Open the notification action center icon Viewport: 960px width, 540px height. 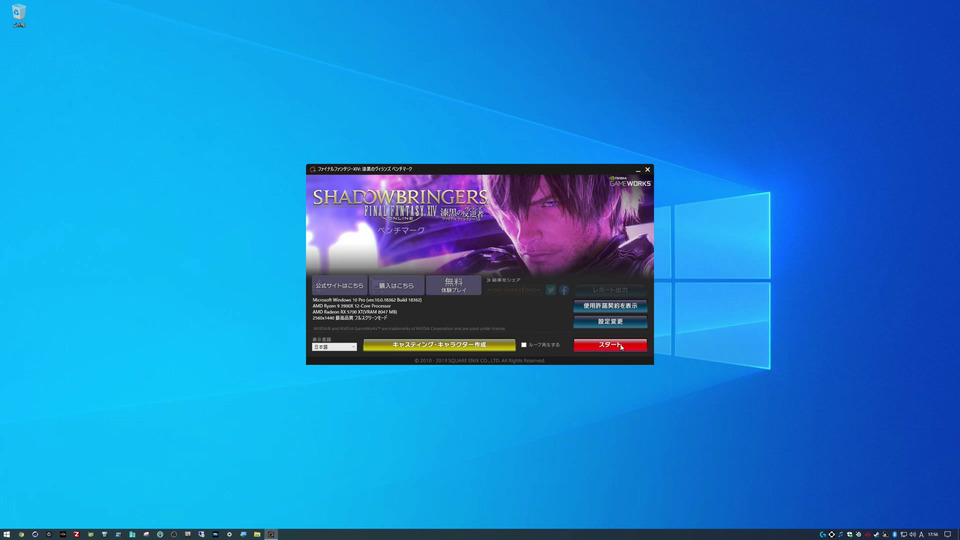coord(948,534)
